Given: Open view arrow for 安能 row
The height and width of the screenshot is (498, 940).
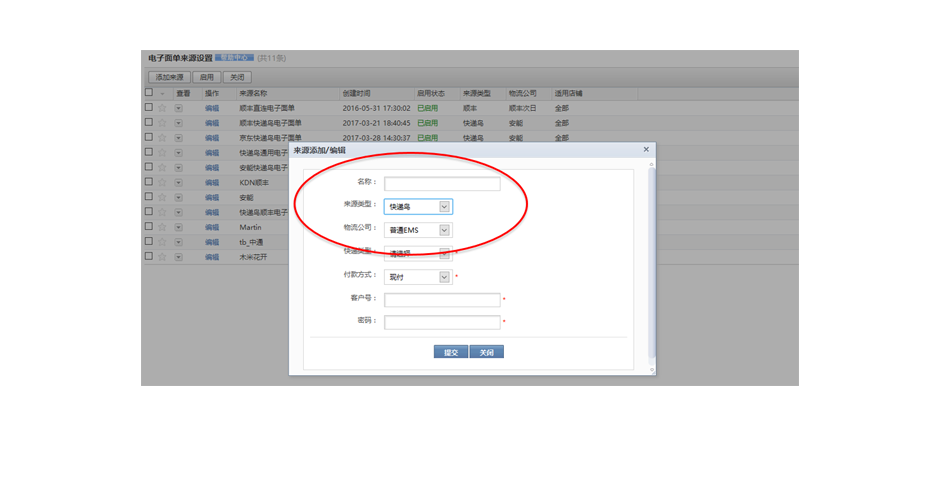Looking at the screenshot, I should (178, 197).
